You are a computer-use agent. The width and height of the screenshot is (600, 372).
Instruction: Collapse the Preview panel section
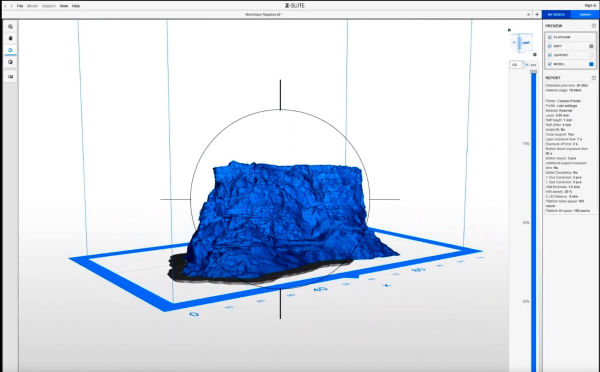(594, 26)
